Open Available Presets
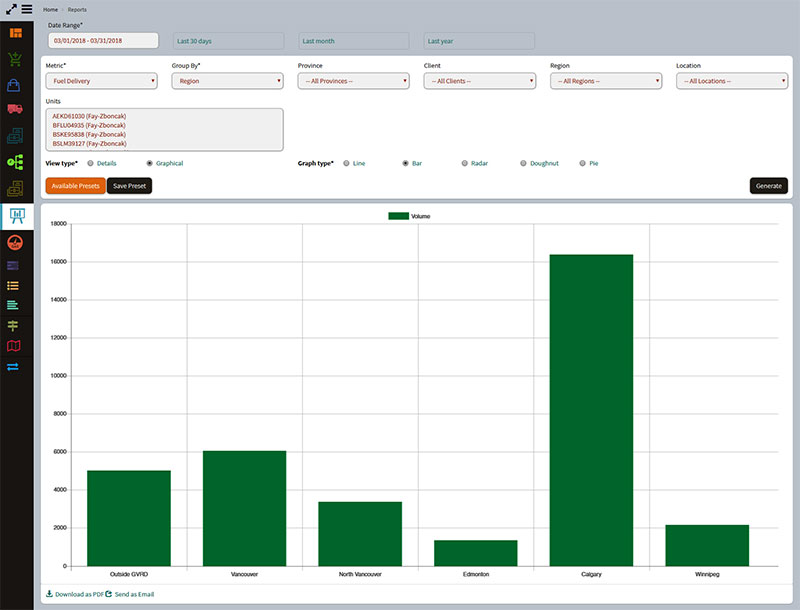 point(76,186)
